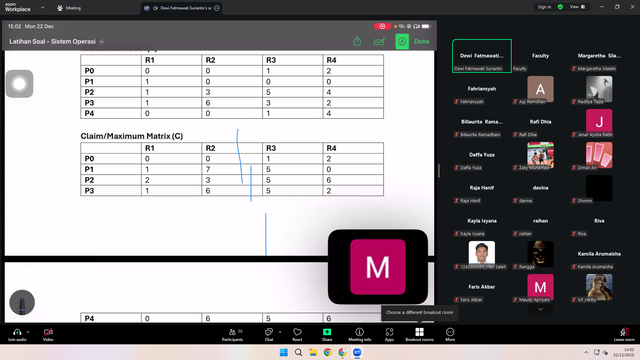Screen dimensions: 640x360
Task: Click the Choose a different breakout room tooltip
Action: coord(419,312)
